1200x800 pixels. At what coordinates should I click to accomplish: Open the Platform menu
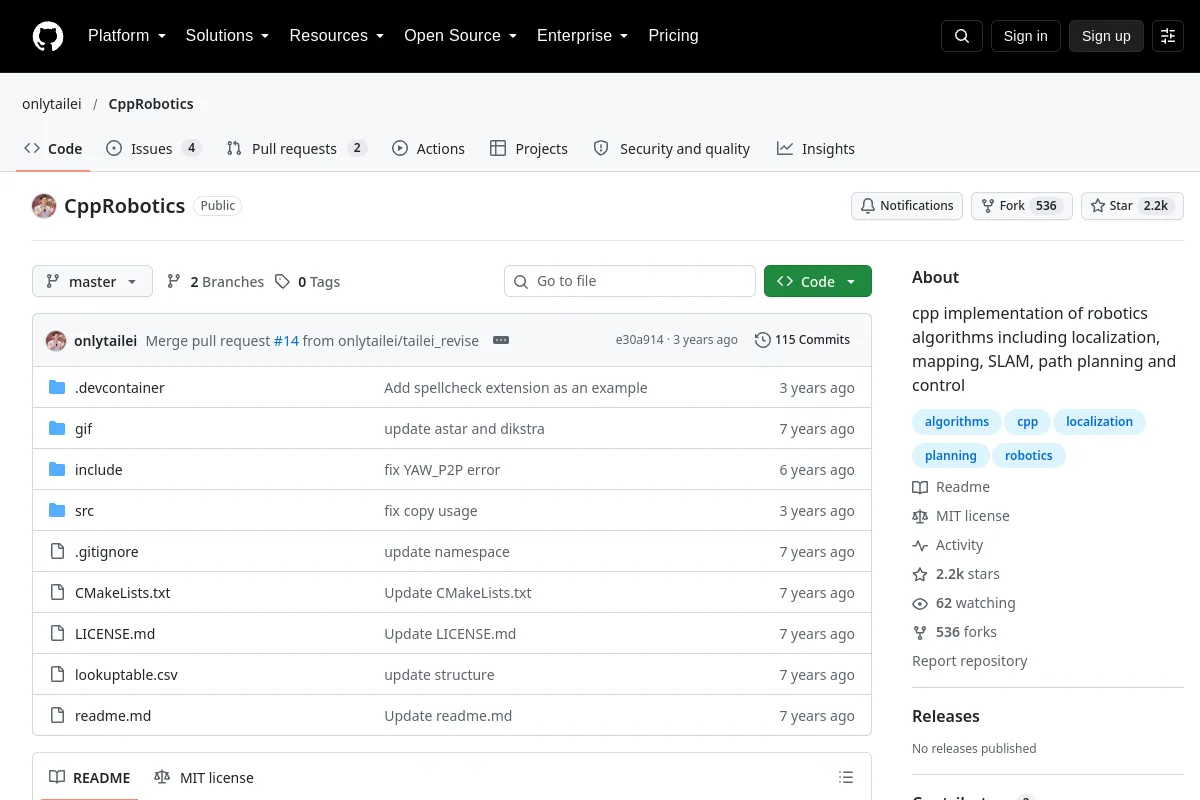(x=127, y=36)
